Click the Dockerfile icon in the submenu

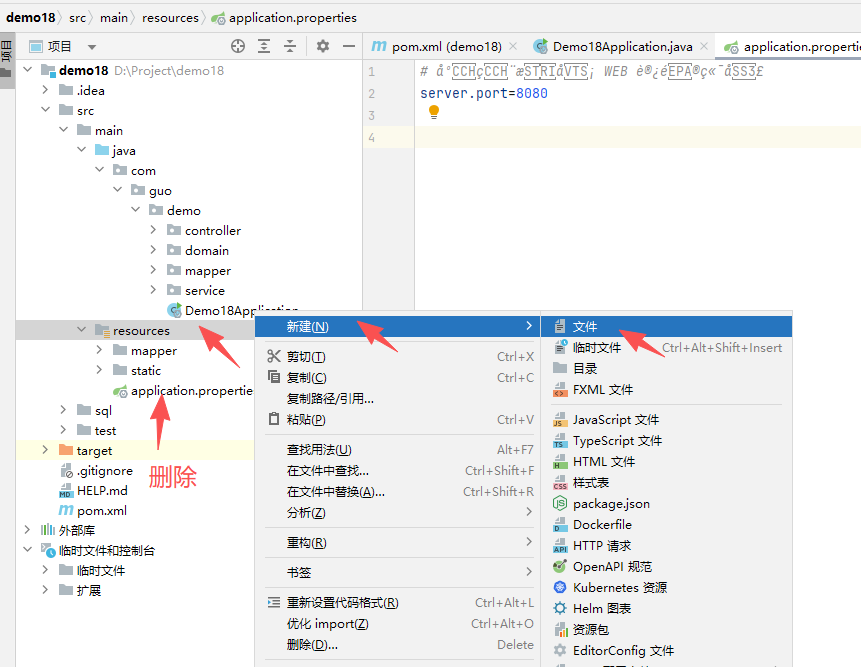click(x=560, y=525)
